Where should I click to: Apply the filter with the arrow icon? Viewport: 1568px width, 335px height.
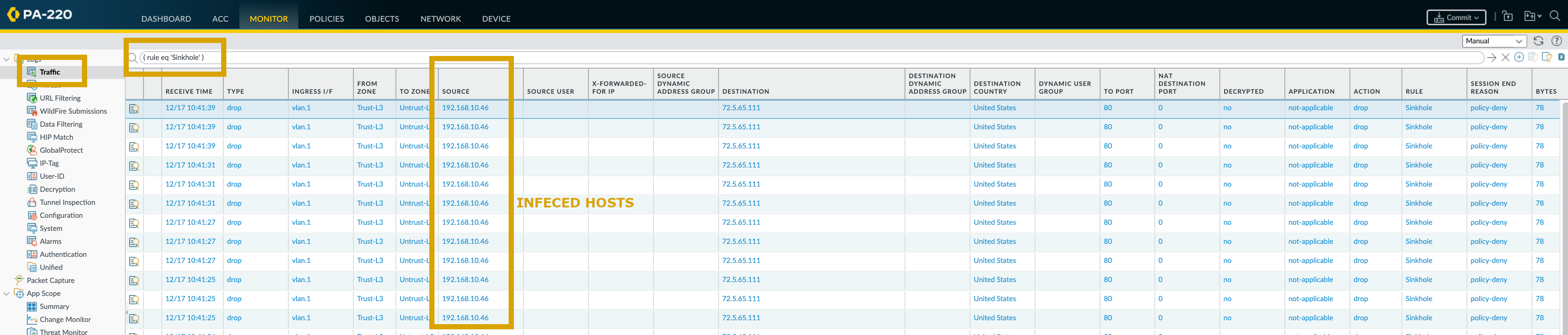(x=1491, y=57)
